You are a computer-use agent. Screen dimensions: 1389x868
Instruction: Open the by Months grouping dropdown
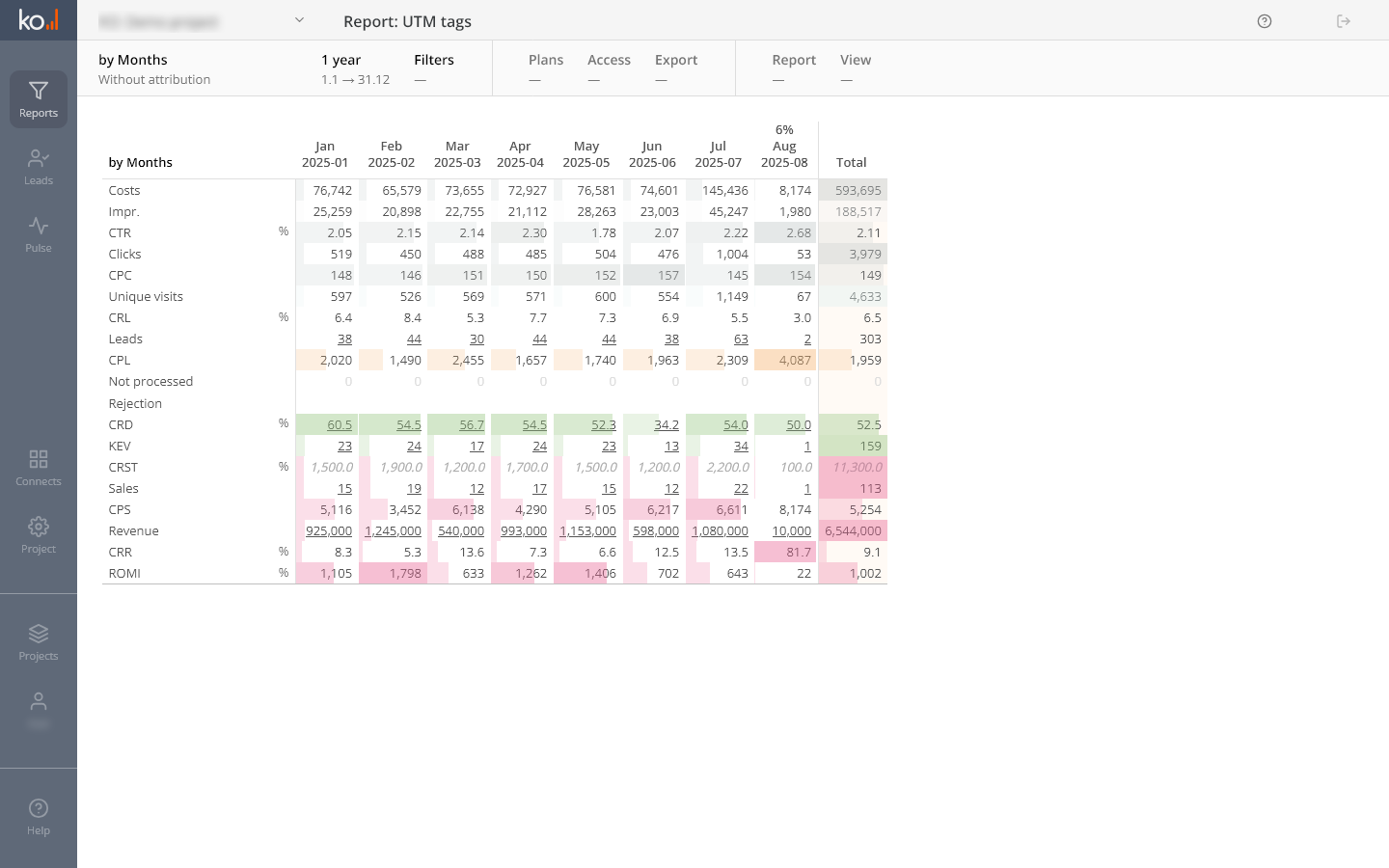click(133, 60)
